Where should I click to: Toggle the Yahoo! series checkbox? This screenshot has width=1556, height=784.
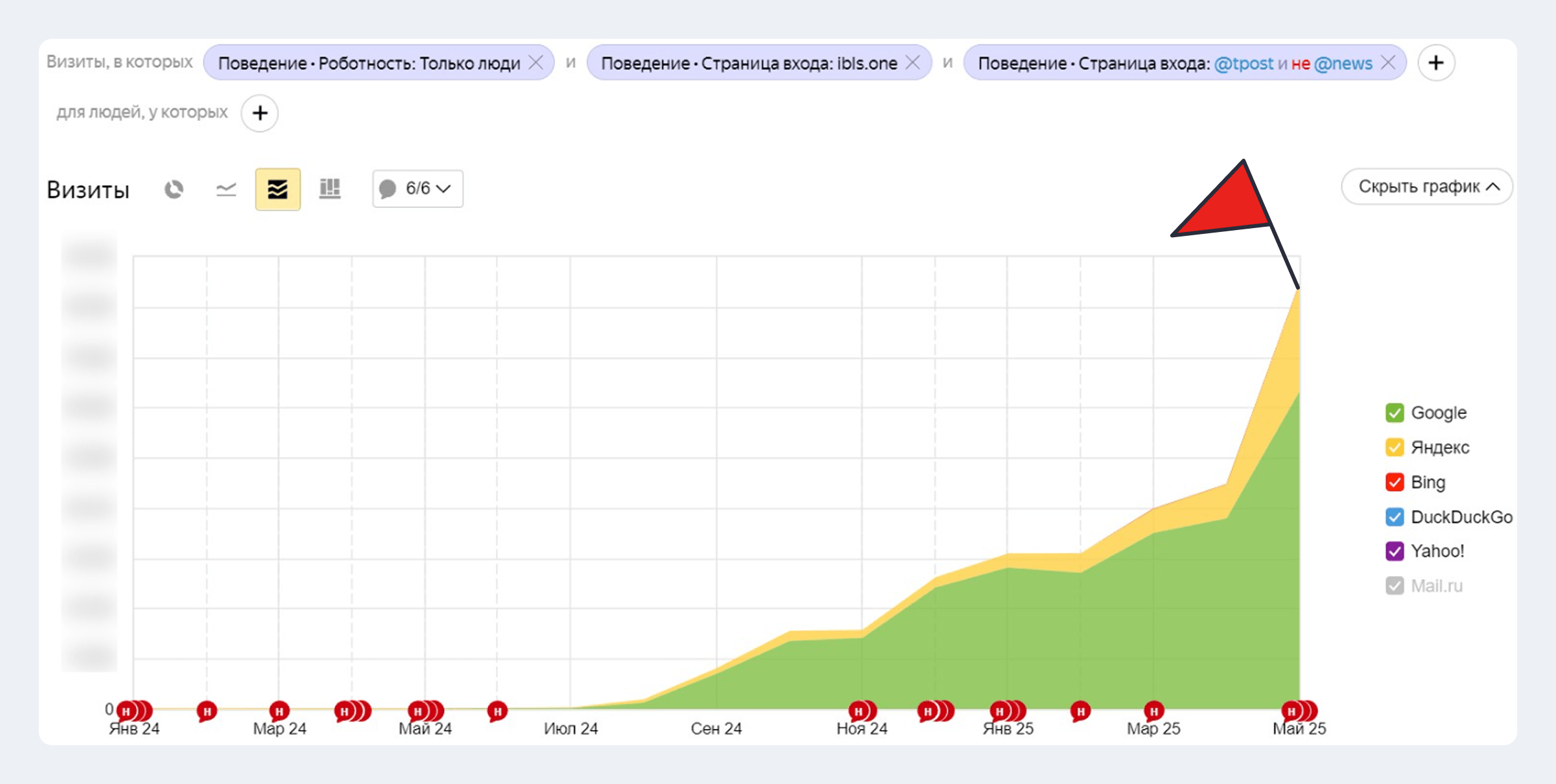1395,551
